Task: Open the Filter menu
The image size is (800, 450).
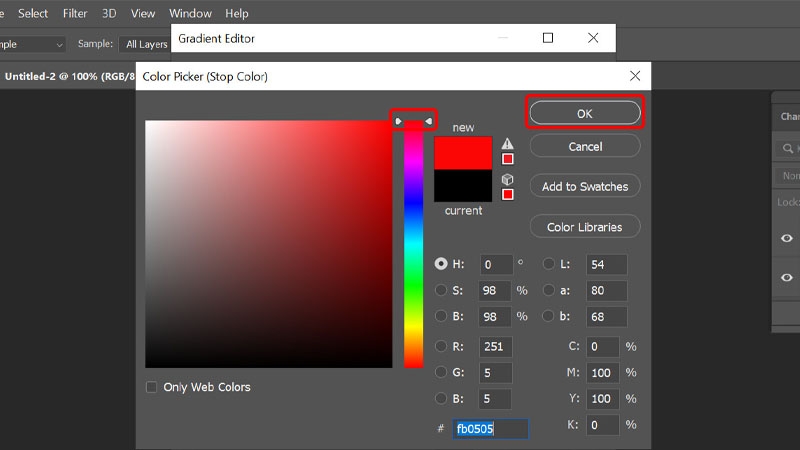Action: [x=75, y=13]
